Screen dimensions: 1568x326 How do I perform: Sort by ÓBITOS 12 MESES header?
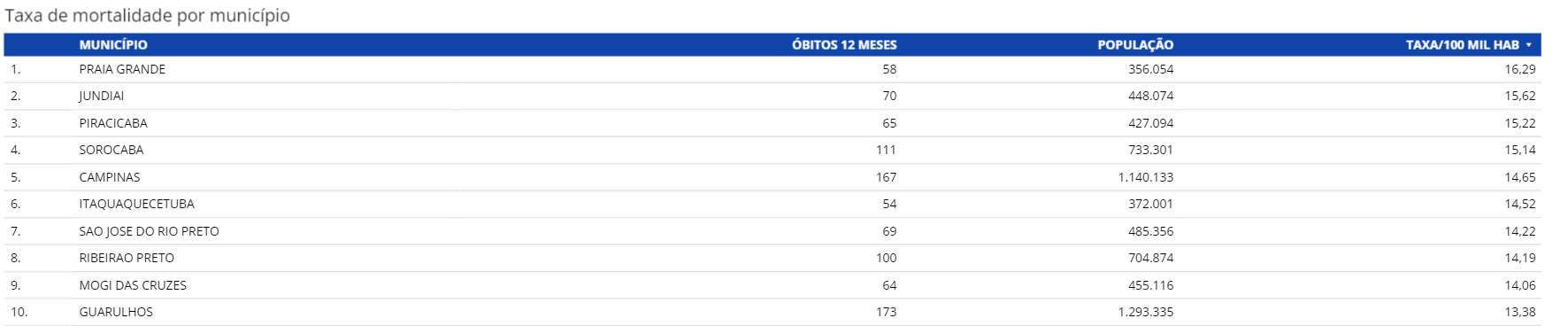pos(844,45)
